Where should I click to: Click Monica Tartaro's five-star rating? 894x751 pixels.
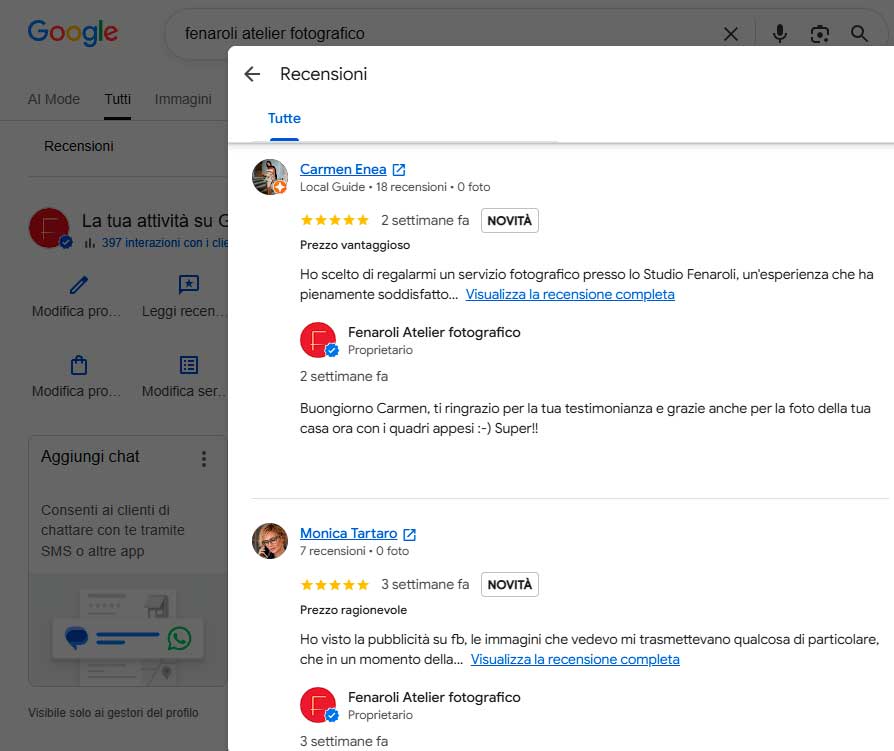[x=335, y=584]
